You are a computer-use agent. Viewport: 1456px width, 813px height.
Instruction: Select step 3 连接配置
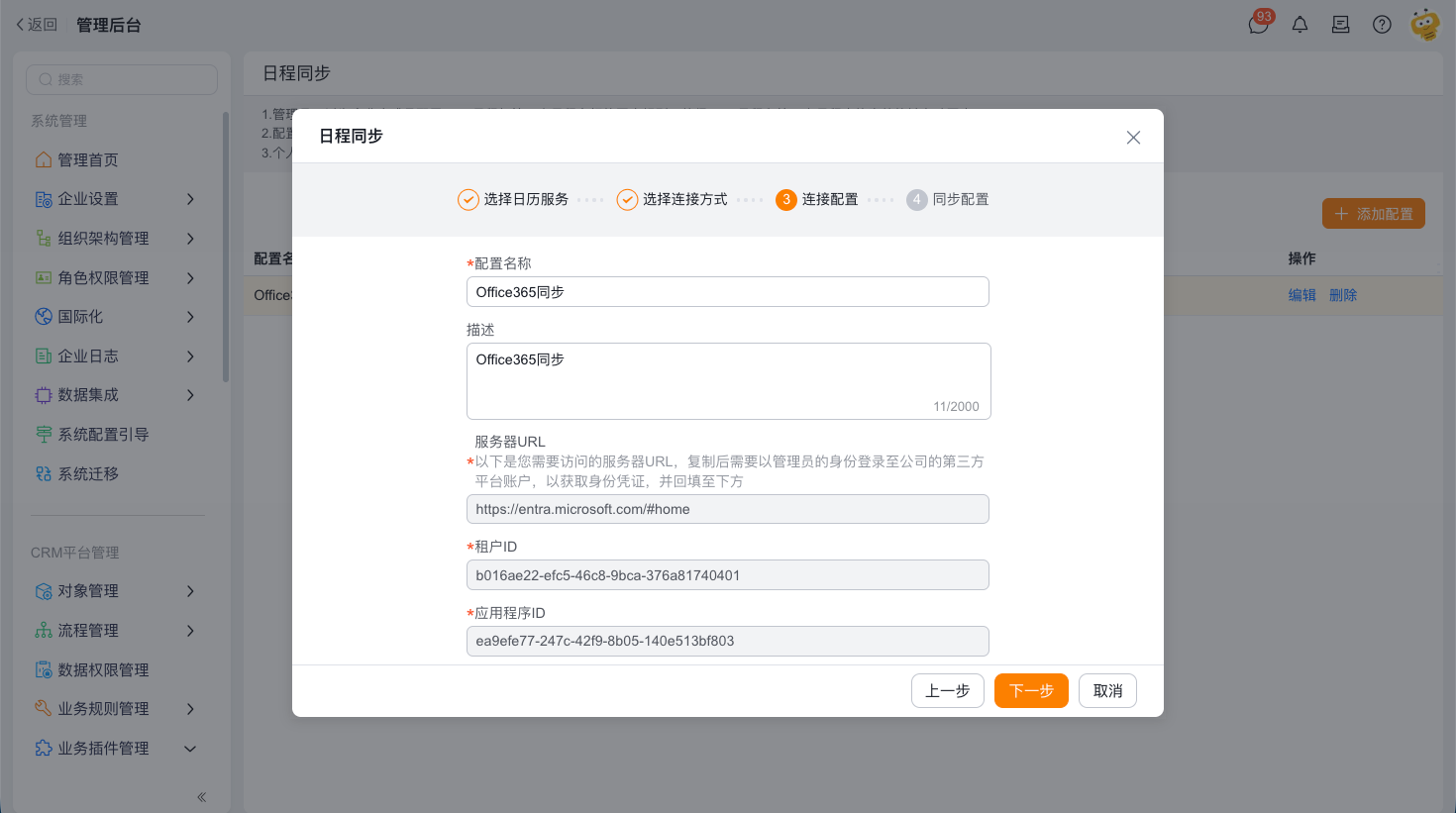click(x=817, y=199)
